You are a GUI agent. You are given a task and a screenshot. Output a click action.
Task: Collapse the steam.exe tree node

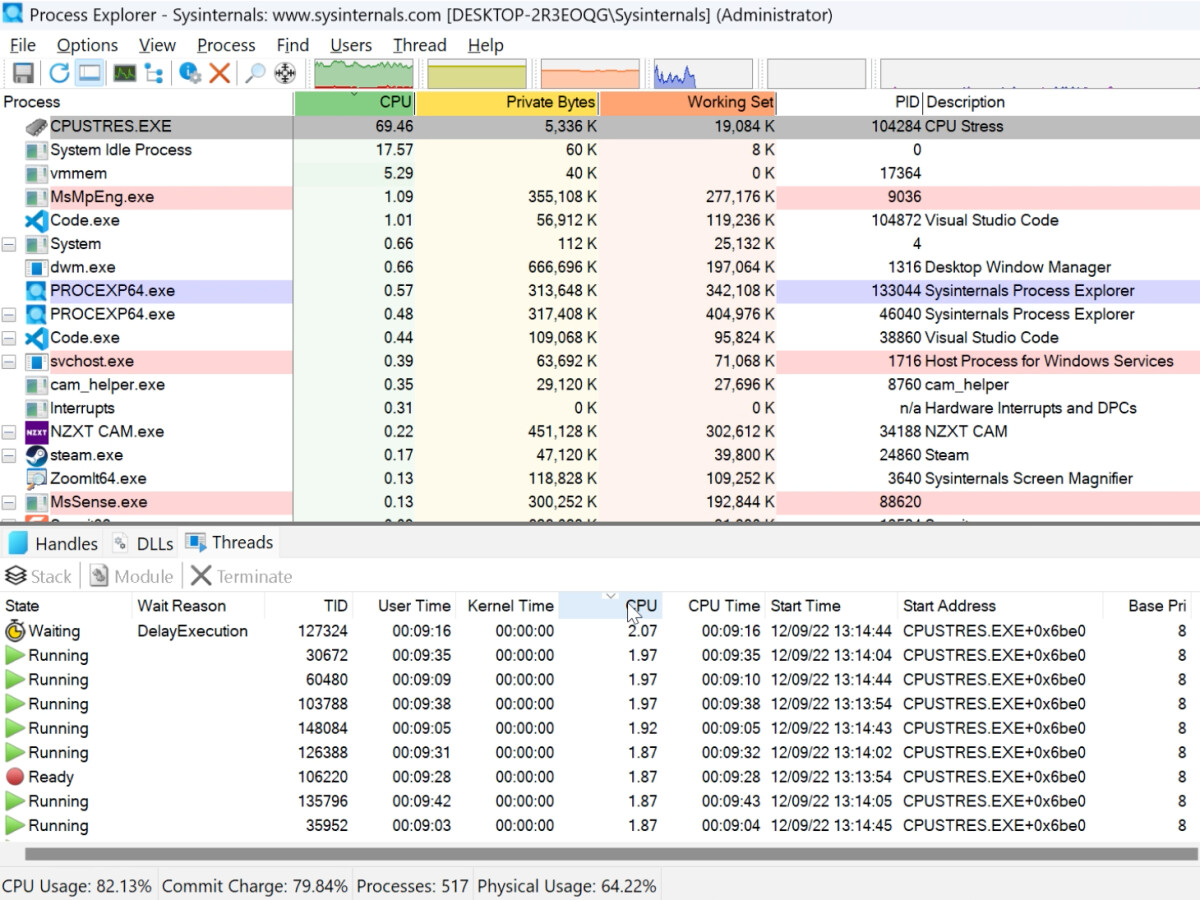tap(10, 455)
